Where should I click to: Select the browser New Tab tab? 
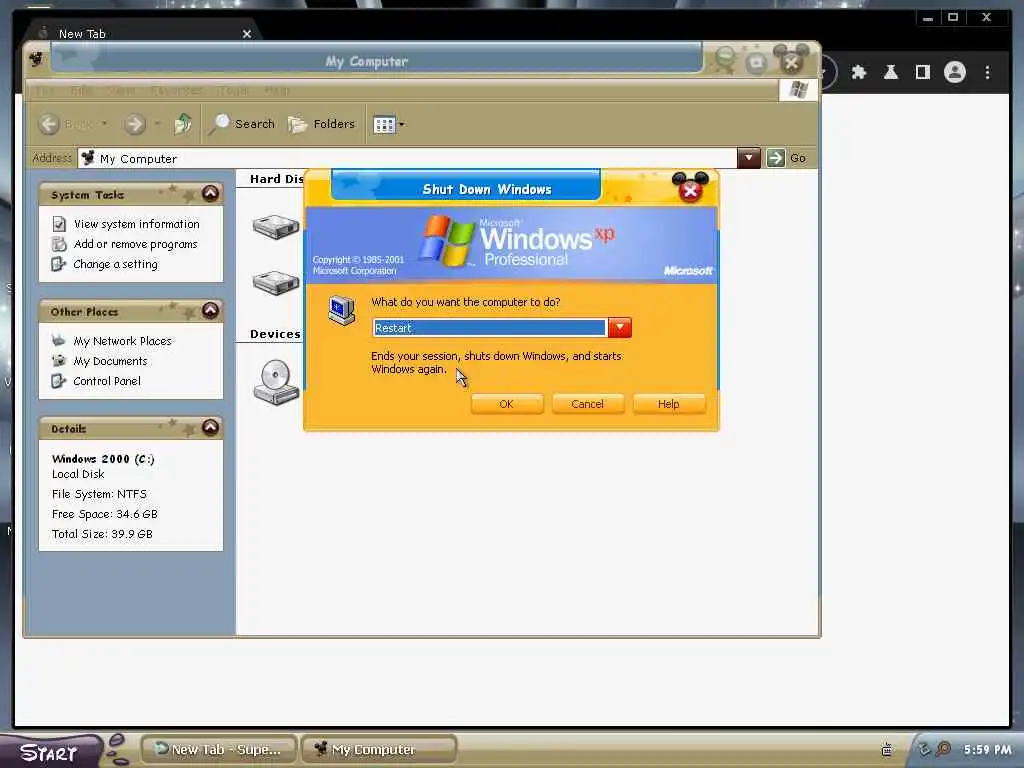point(140,33)
